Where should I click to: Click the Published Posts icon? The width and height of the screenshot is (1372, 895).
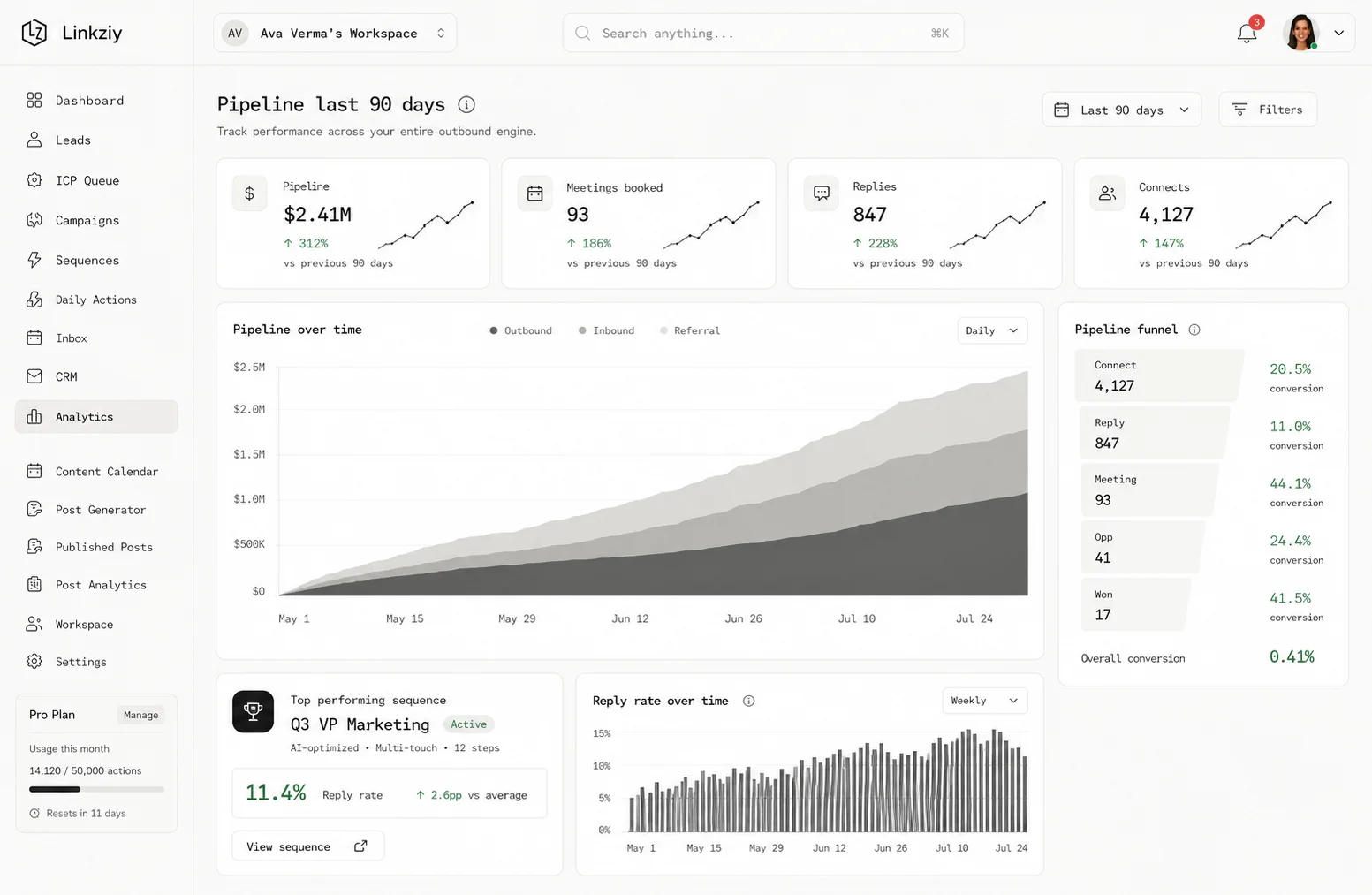pyautogui.click(x=34, y=547)
